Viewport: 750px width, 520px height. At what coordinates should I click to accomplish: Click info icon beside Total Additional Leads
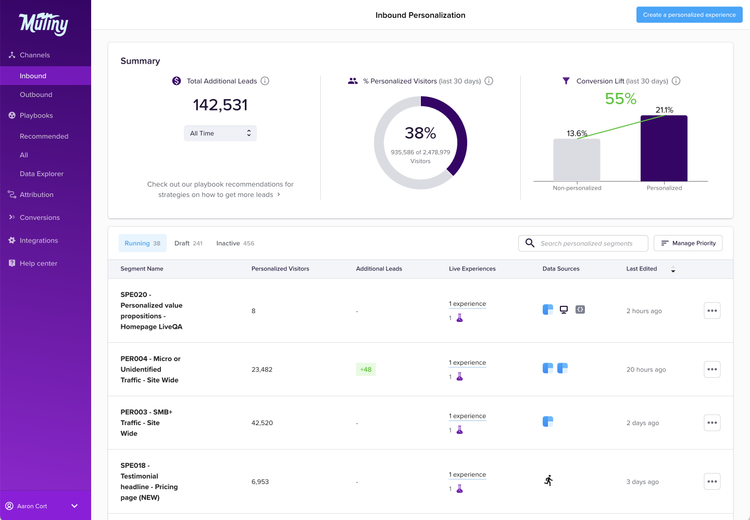[x=265, y=81]
